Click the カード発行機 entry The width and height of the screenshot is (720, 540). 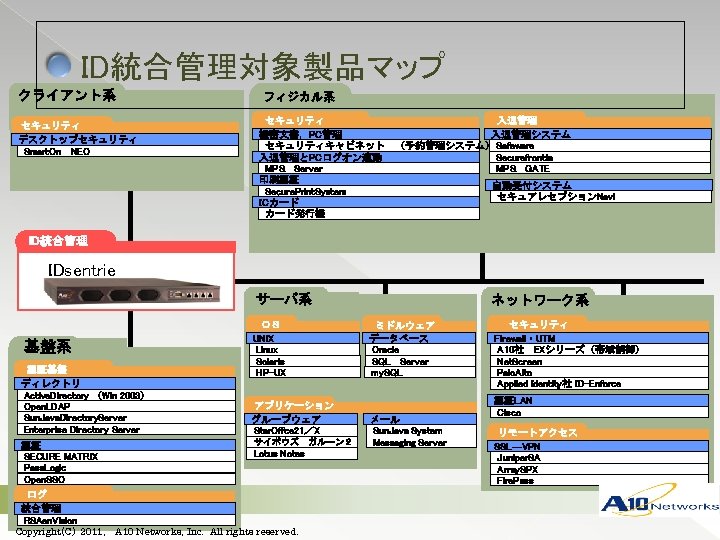[369, 214]
